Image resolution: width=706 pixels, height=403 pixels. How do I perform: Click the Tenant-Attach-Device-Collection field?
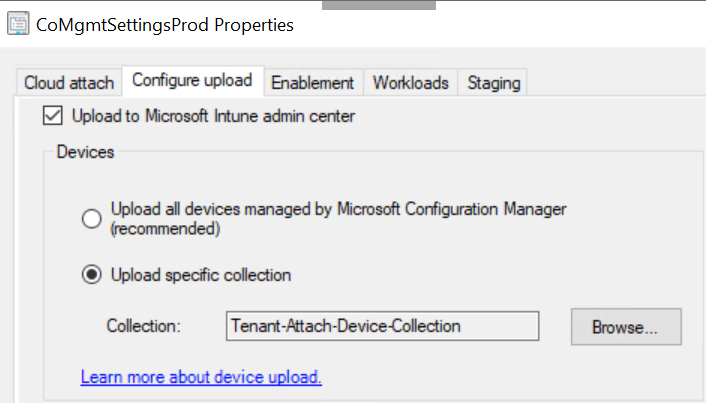pyautogui.click(x=382, y=326)
